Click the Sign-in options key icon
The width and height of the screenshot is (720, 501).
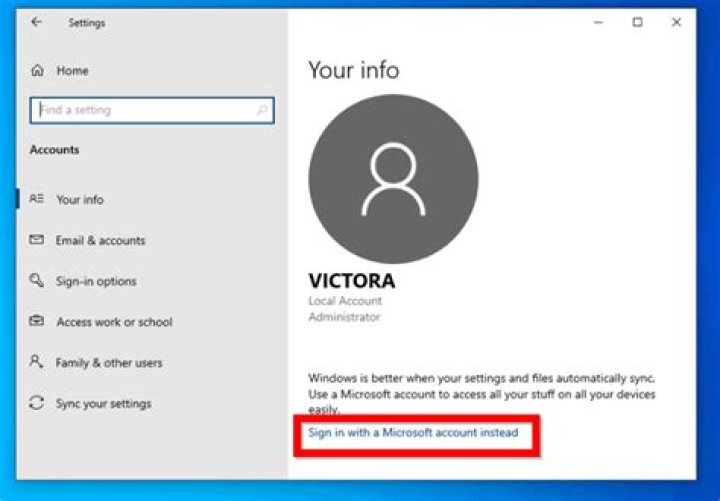(37, 280)
